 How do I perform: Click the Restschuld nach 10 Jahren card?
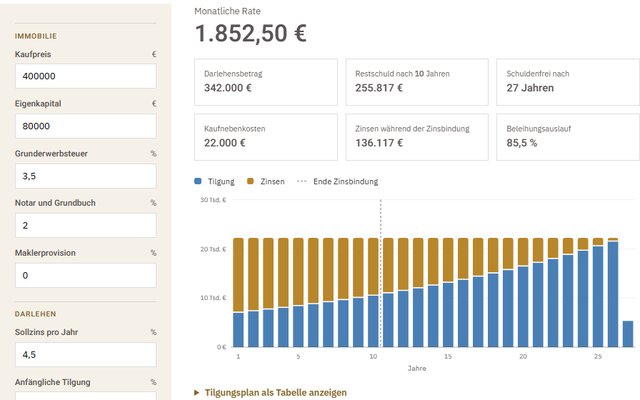click(x=417, y=82)
